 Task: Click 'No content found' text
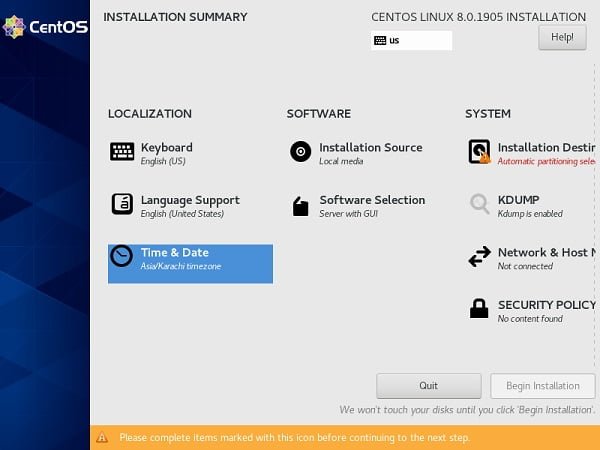click(x=530, y=319)
